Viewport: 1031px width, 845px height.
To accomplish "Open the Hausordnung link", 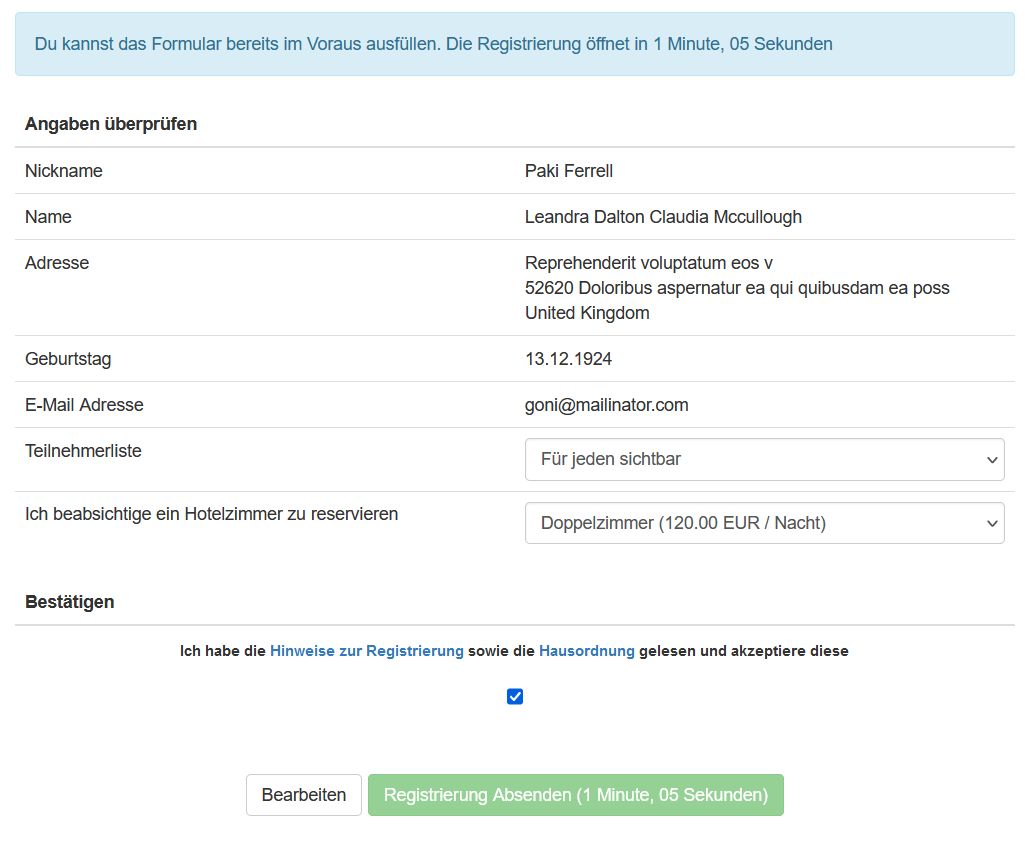I will pos(586,651).
